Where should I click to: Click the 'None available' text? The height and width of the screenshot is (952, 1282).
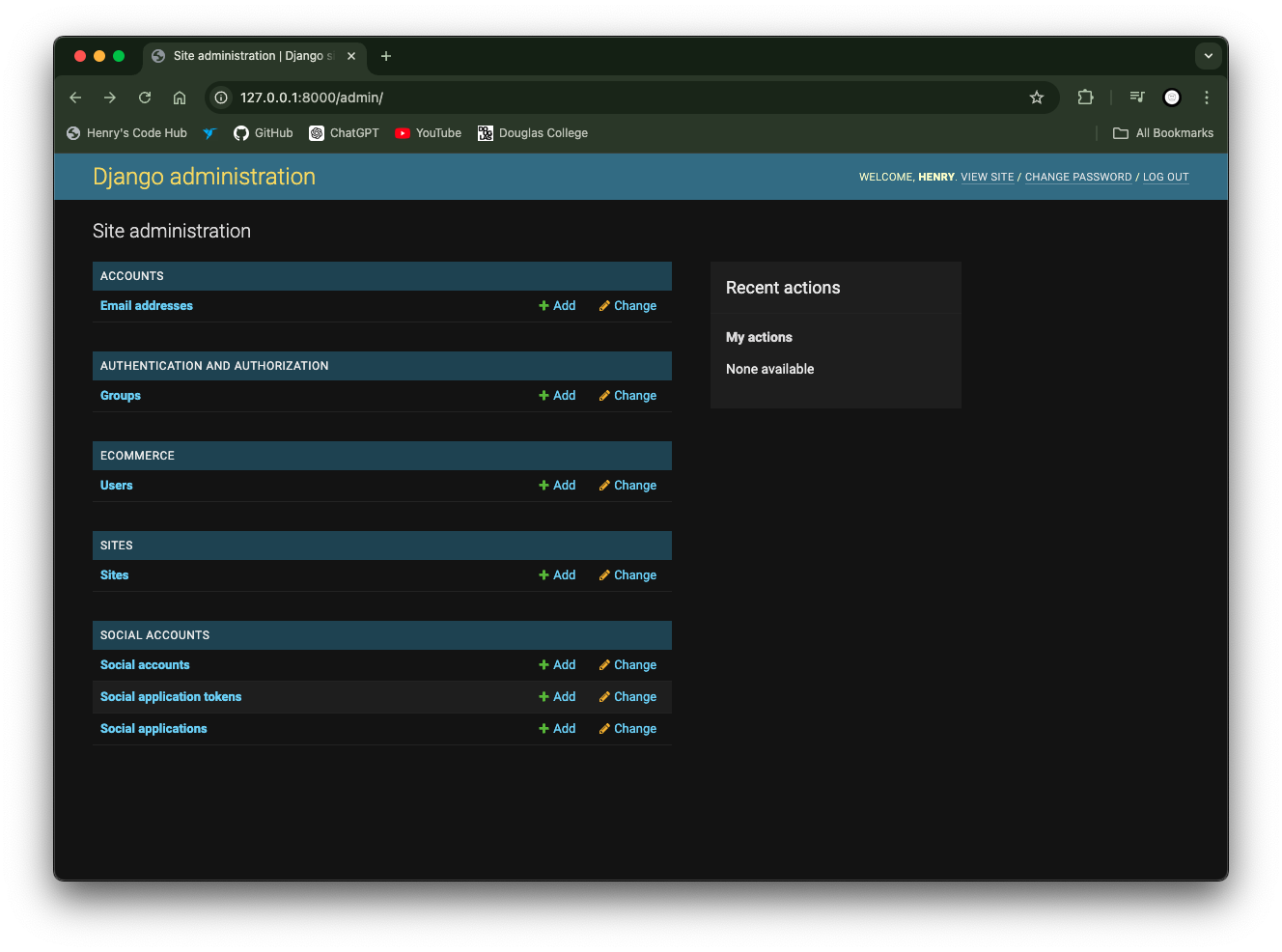(x=769, y=369)
